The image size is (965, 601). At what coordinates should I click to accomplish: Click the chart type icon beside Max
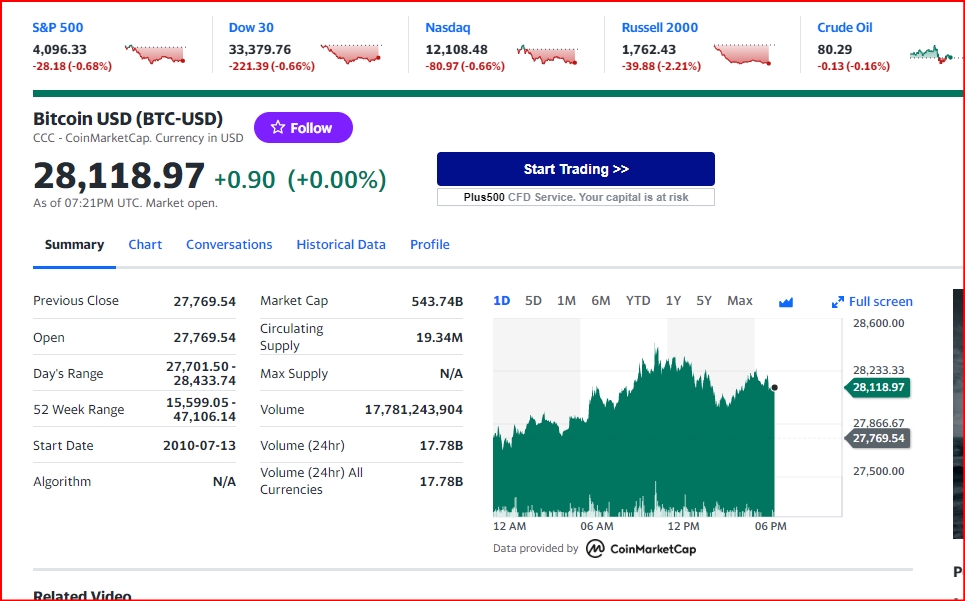785,302
